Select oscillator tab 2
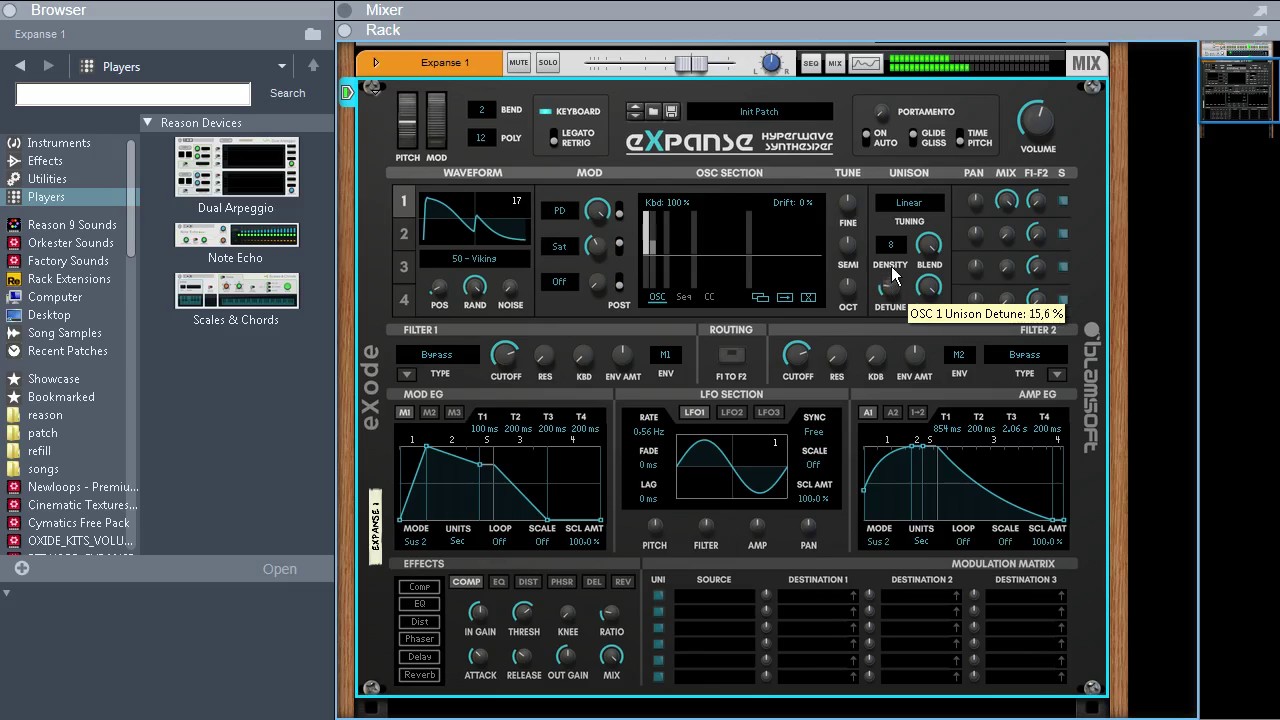Image resolution: width=1280 pixels, height=720 pixels. pos(404,234)
